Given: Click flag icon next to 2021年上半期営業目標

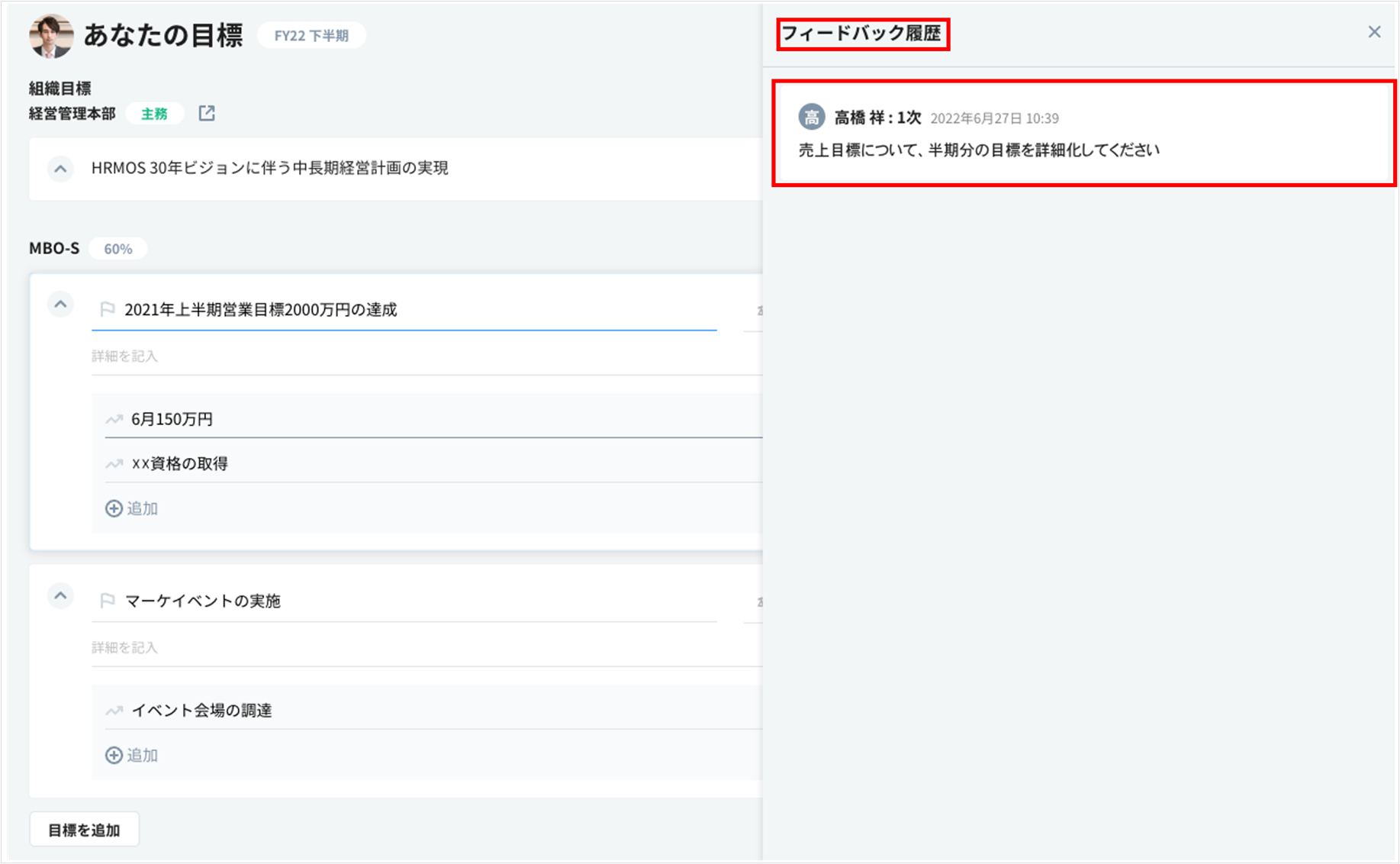Looking at the screenshot, I should point(108,309).
